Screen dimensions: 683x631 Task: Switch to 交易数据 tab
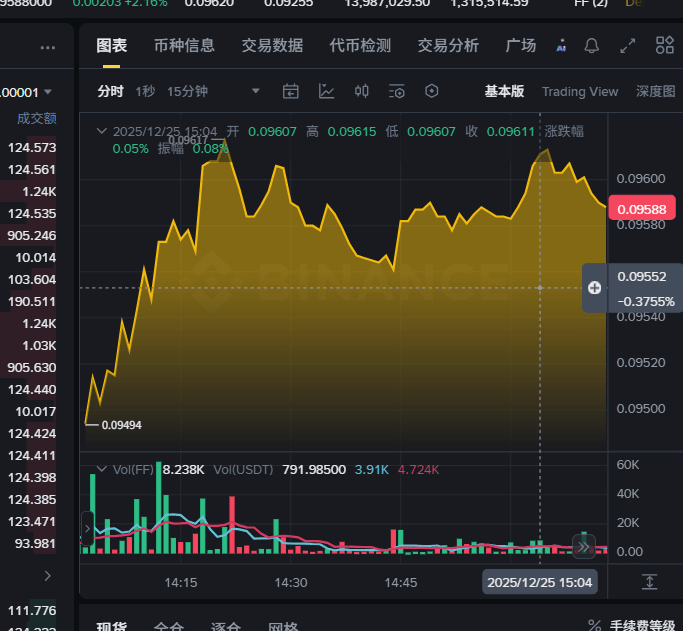(272, 45)
